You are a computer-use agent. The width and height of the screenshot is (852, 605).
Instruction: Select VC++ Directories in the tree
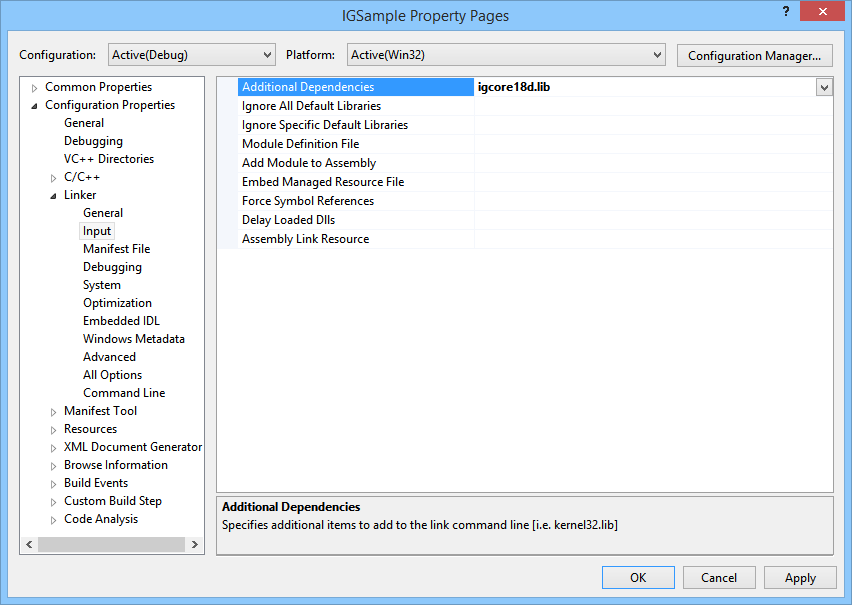pos(108,159)
